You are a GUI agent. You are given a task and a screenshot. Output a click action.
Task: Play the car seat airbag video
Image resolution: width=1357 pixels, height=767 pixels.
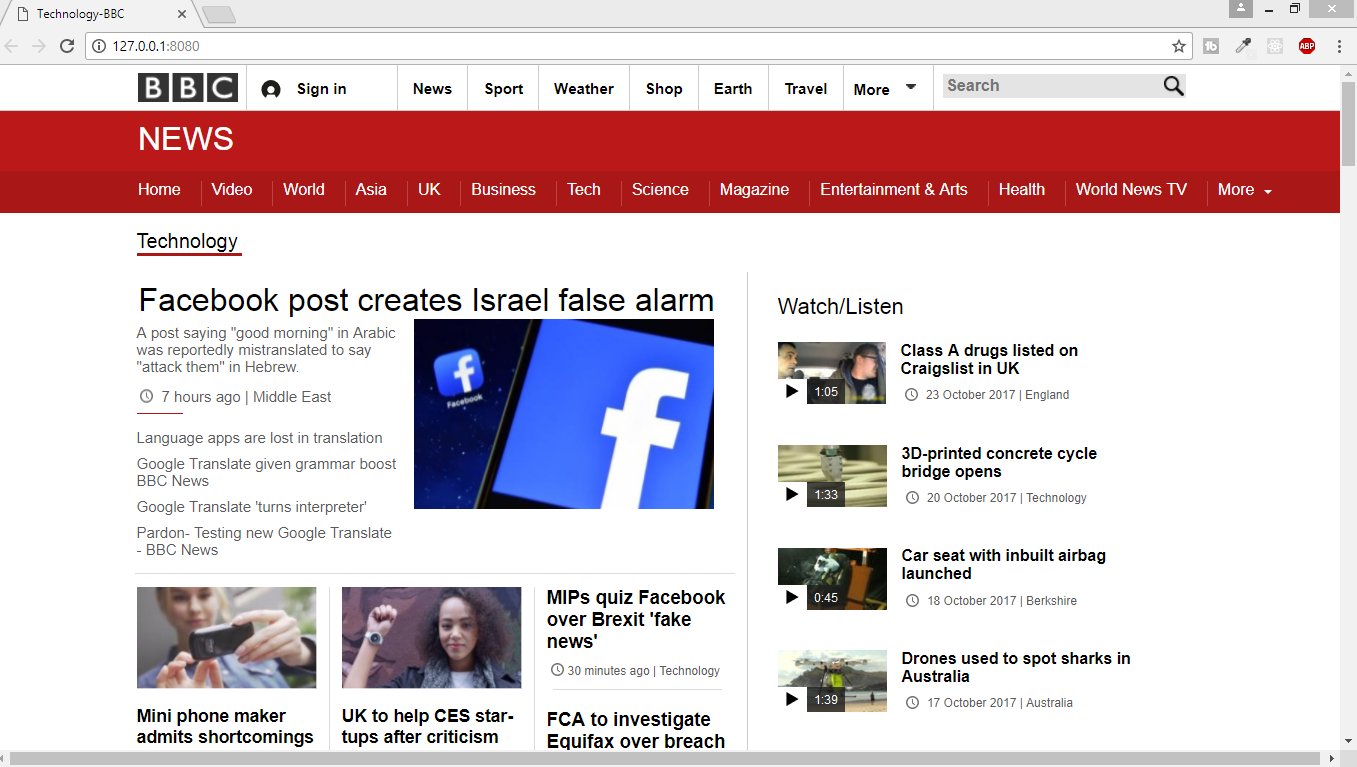point(792,597)
